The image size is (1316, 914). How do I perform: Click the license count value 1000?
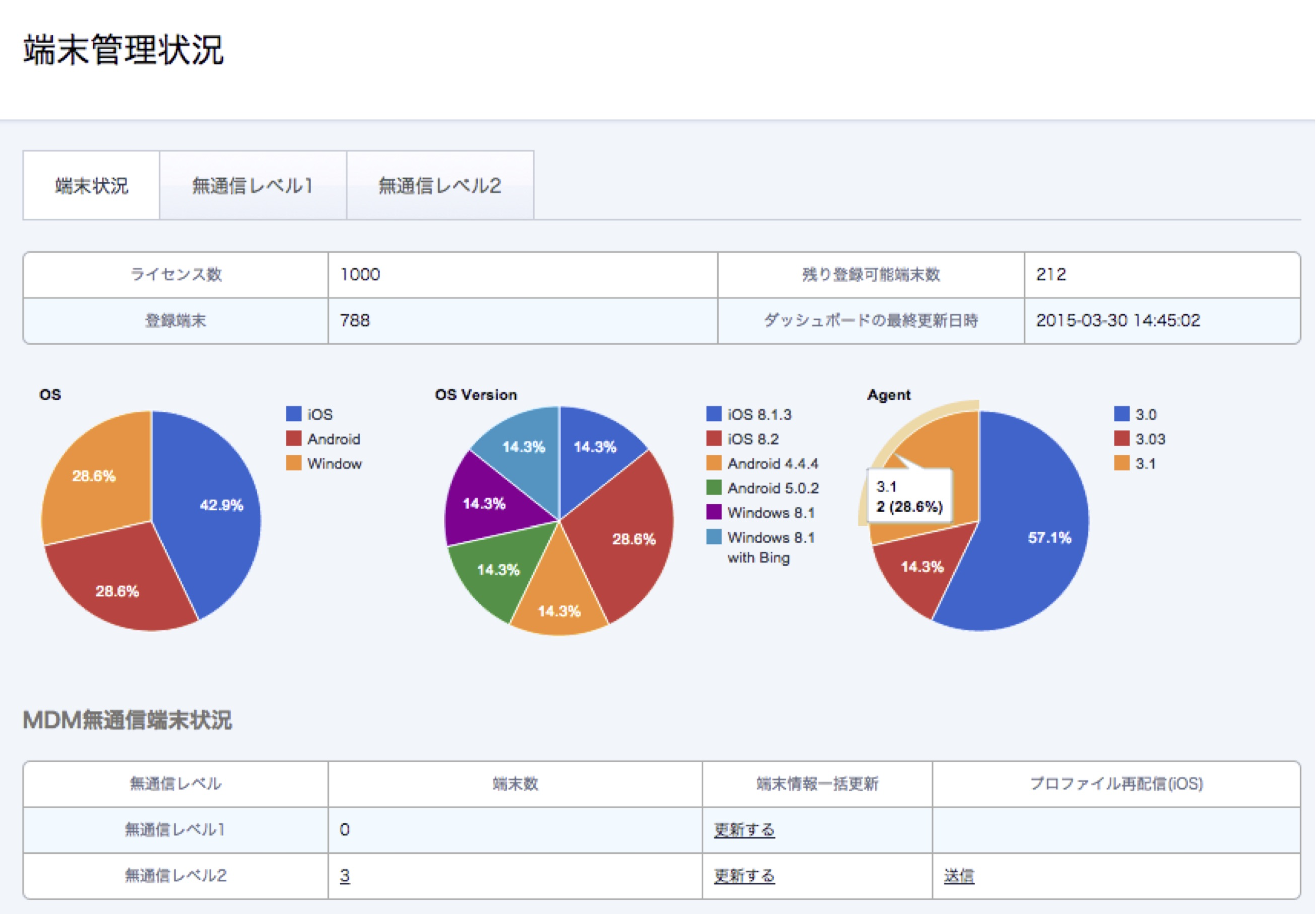click(x=360, y=274)
